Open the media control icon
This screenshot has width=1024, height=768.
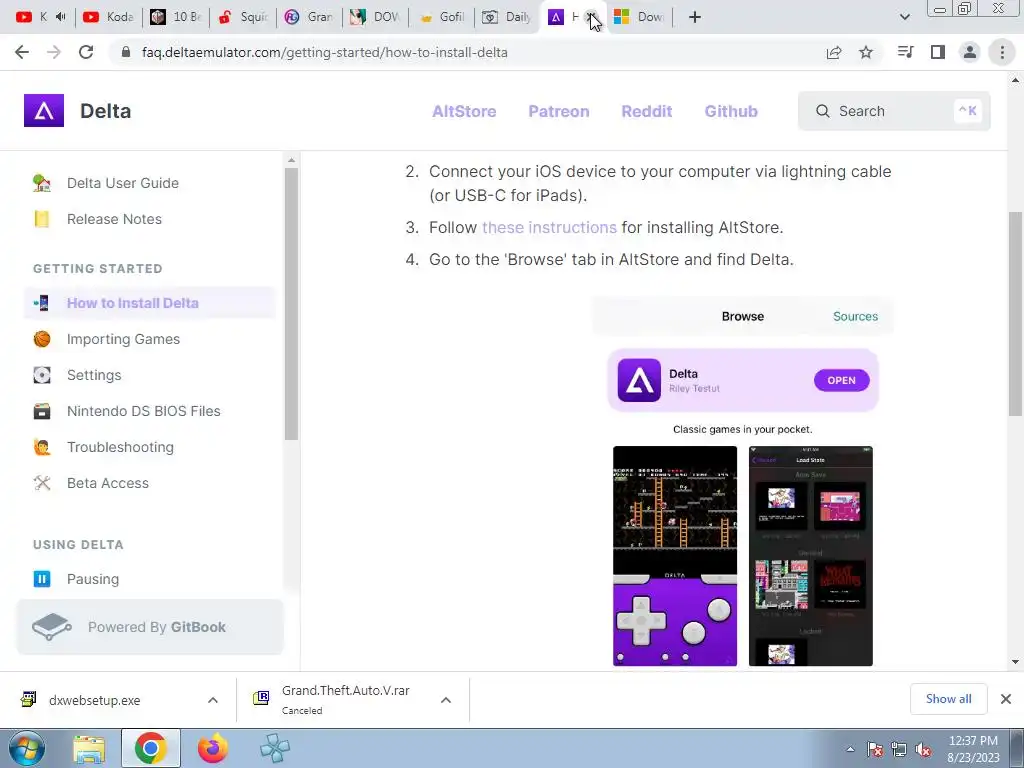906,52
